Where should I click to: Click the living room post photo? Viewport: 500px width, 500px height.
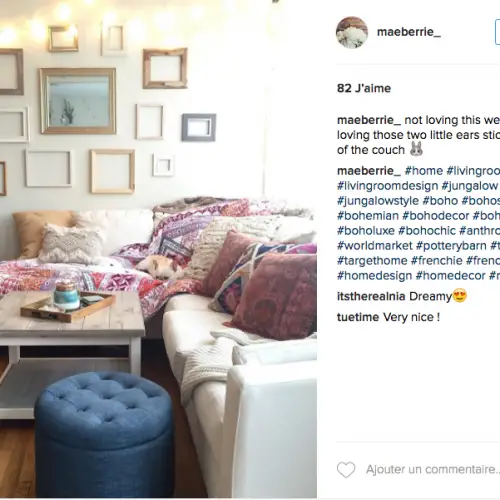tap(158, 249)
